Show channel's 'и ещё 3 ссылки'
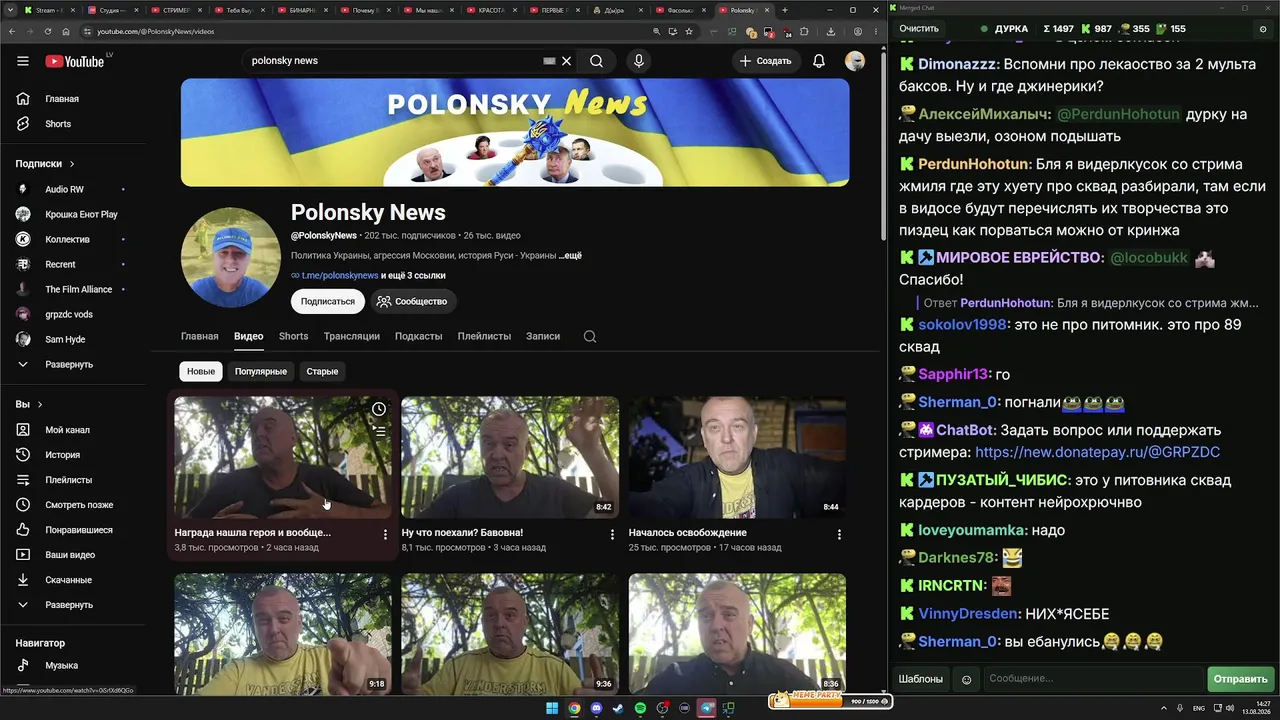The width and height of the screenshot is (1280, 720). click(x=413, y=275)
